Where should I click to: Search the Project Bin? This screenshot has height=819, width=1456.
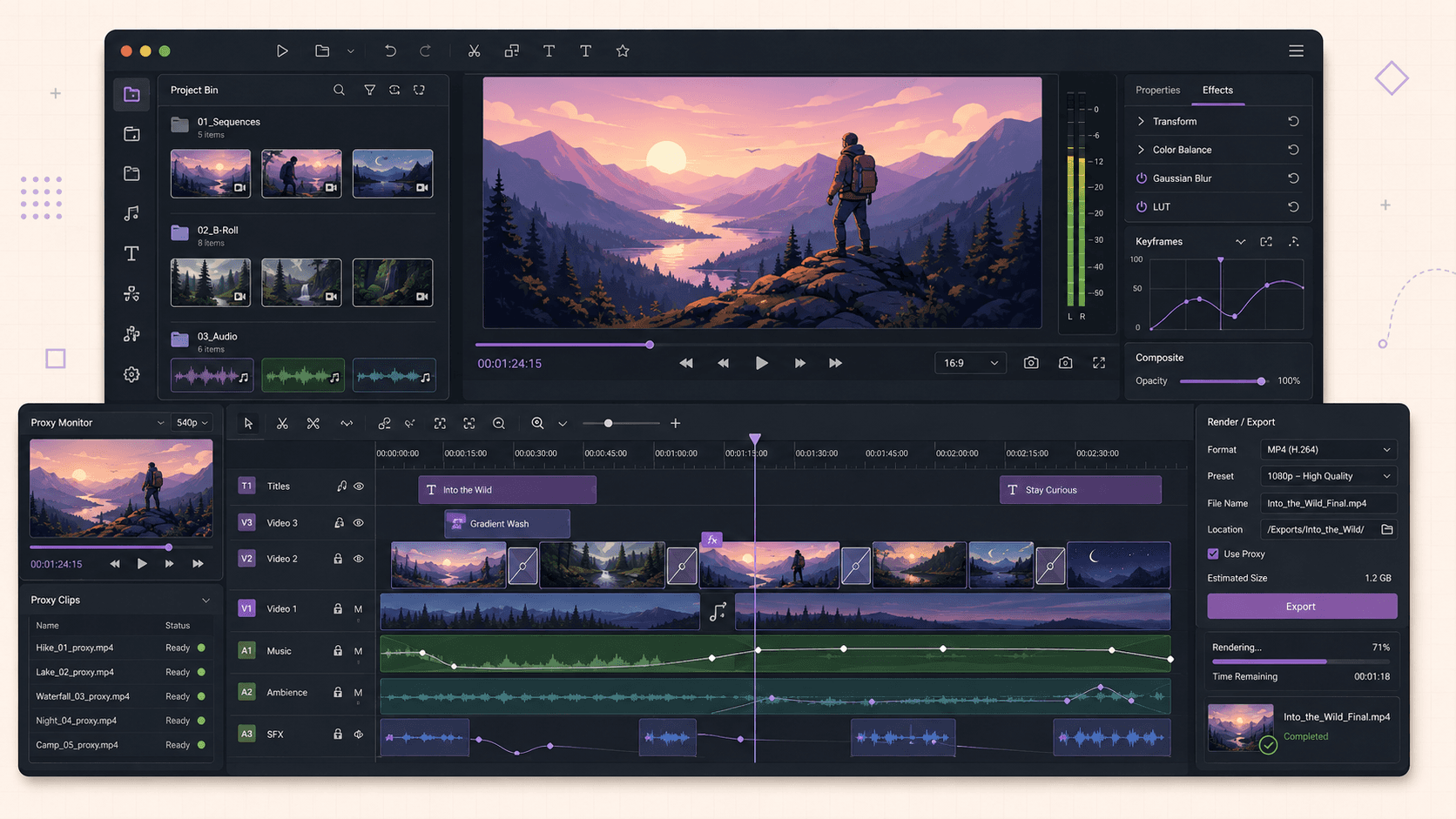pyautogui.click(x=339, y=90)
